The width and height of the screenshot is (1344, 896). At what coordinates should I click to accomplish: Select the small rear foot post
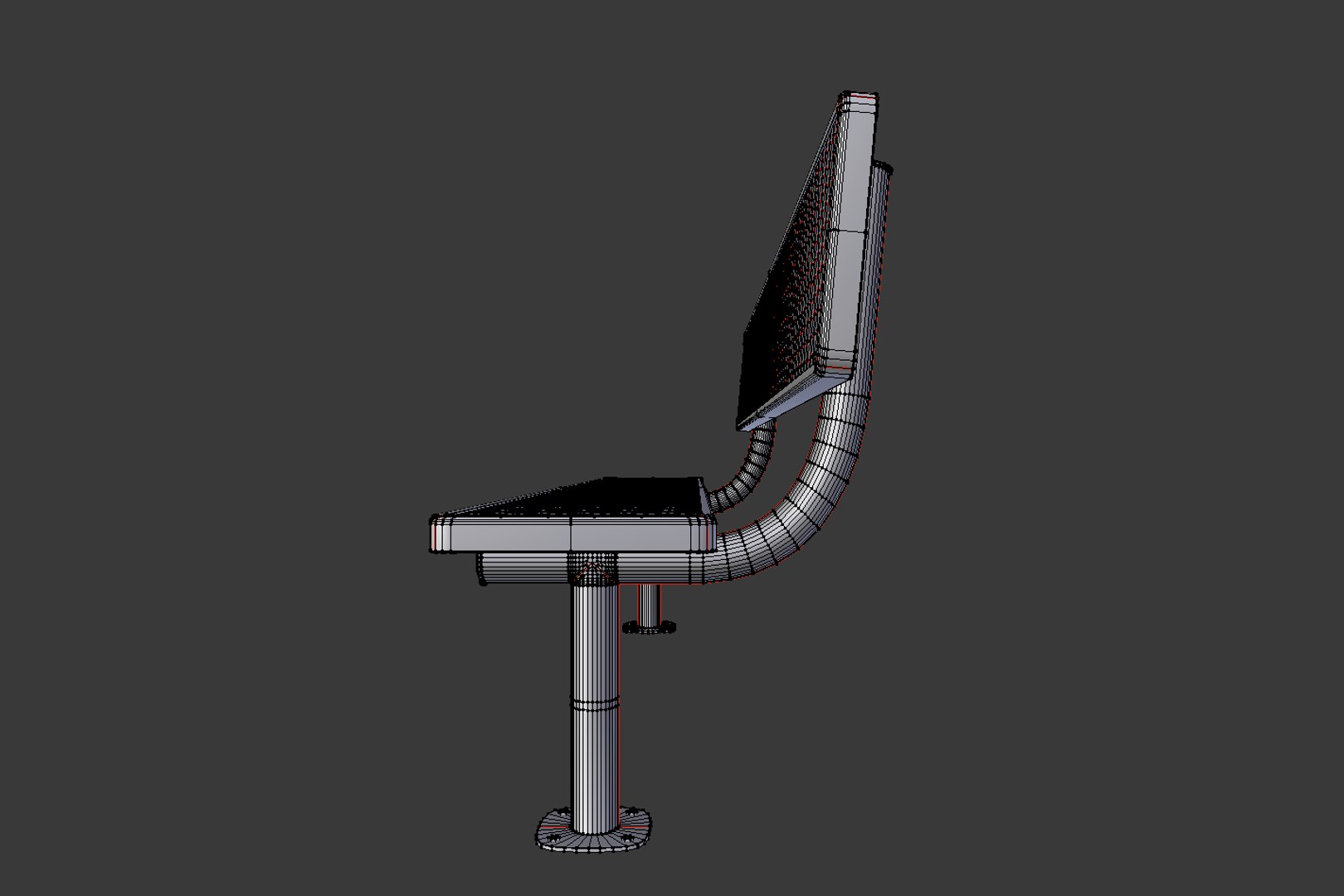click(x=649, y=609)
